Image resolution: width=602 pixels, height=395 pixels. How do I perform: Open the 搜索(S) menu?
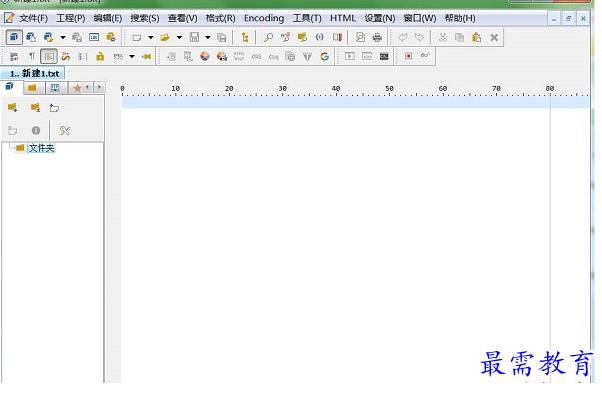(x=145, y=18)
